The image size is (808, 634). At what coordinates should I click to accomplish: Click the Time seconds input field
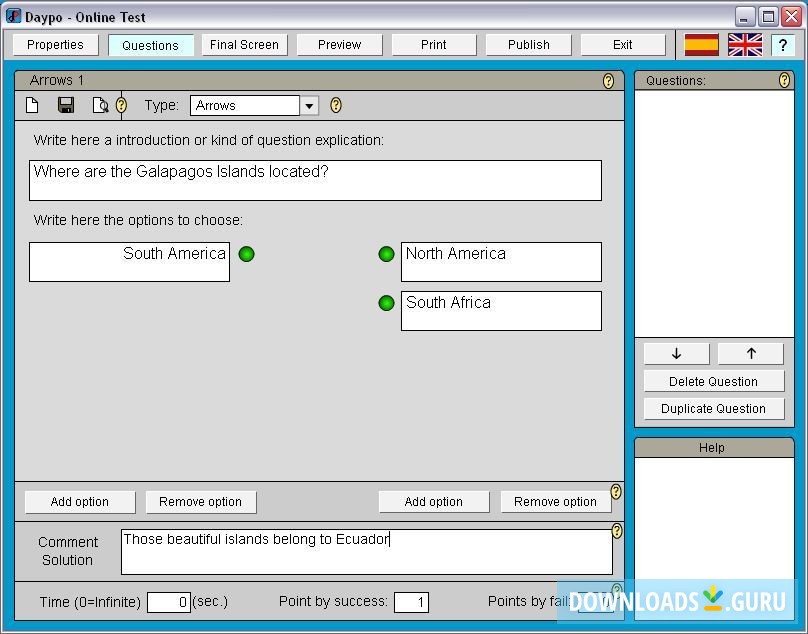[x=167, y=601]
